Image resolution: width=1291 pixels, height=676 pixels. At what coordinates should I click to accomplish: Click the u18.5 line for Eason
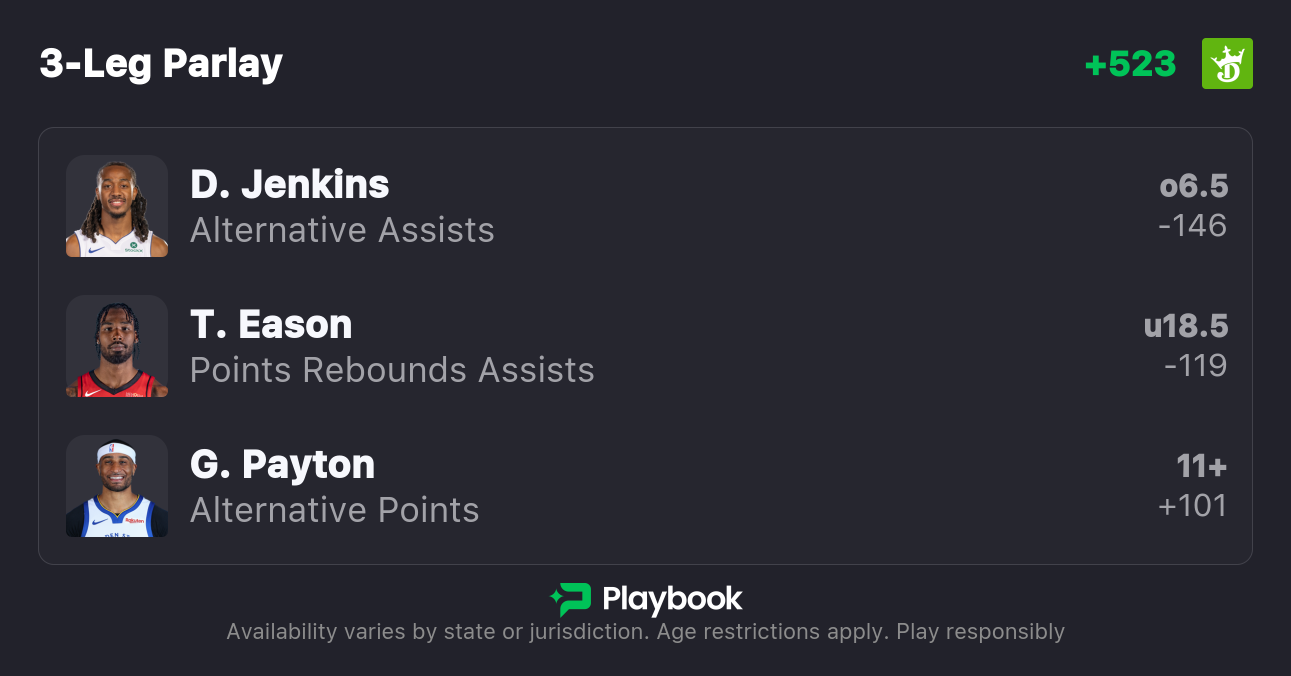1185,326
